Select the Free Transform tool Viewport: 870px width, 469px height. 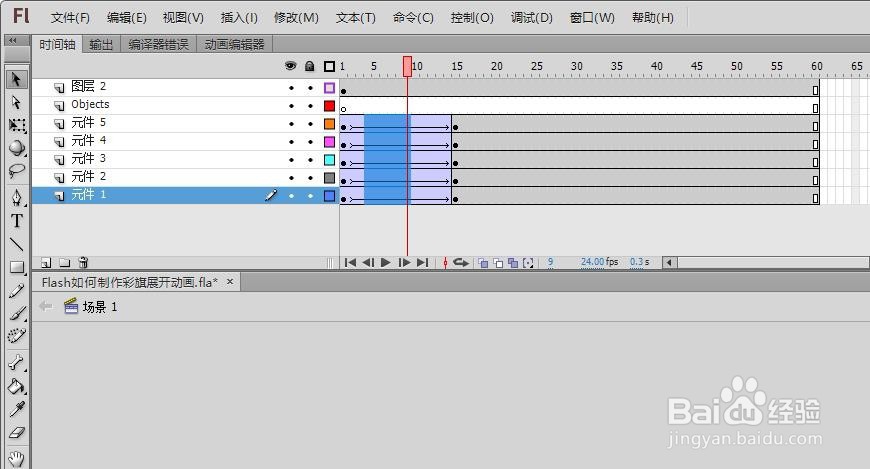tap(17, 125)
